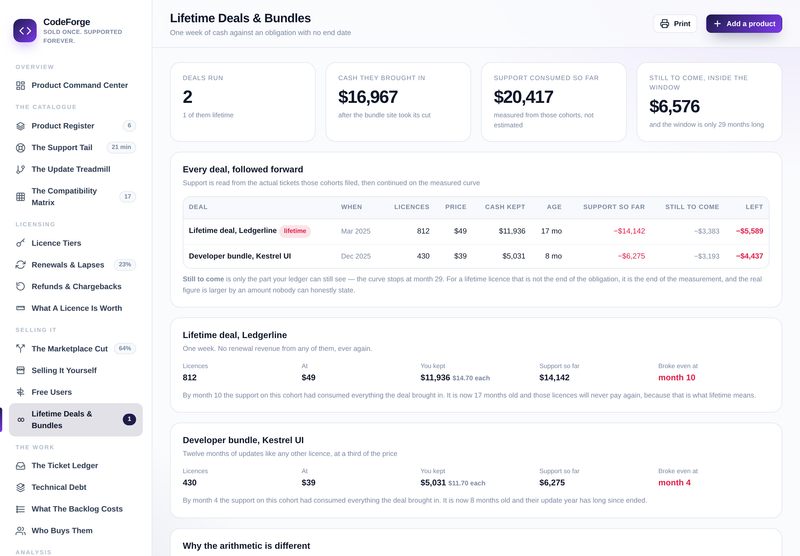
Task: Click the Add a product button
Action: pos(744,23)
